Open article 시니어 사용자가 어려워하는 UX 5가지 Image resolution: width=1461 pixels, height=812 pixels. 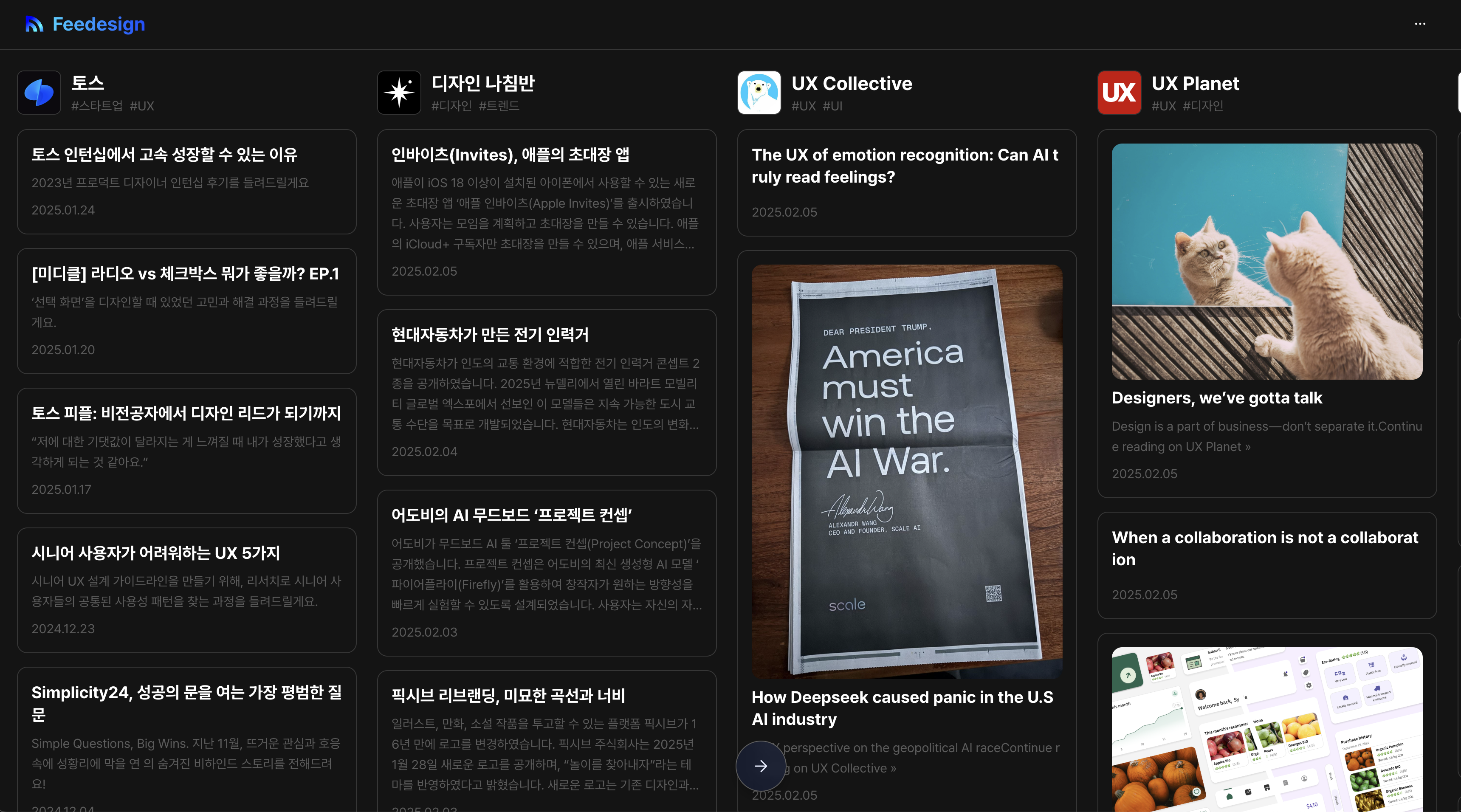[155, 552]
